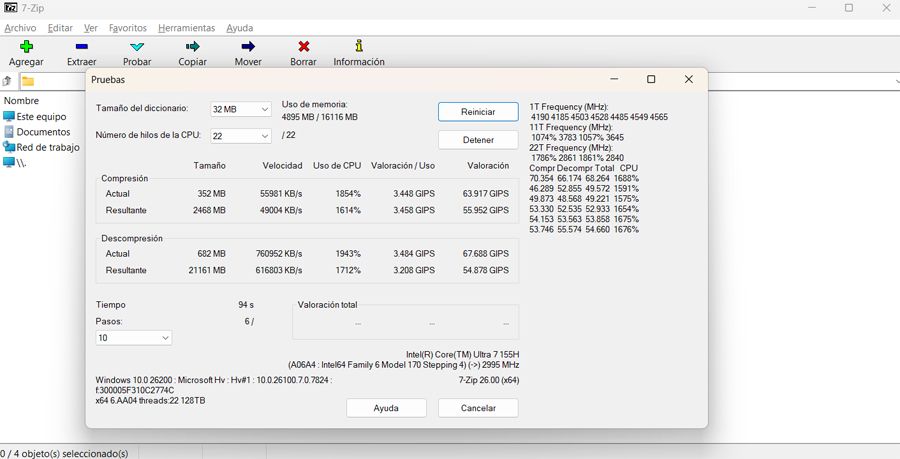Click the Copiar arrow icon
Image resolution: width=900 pixels, height=459 pixels.
pos(193,46)
